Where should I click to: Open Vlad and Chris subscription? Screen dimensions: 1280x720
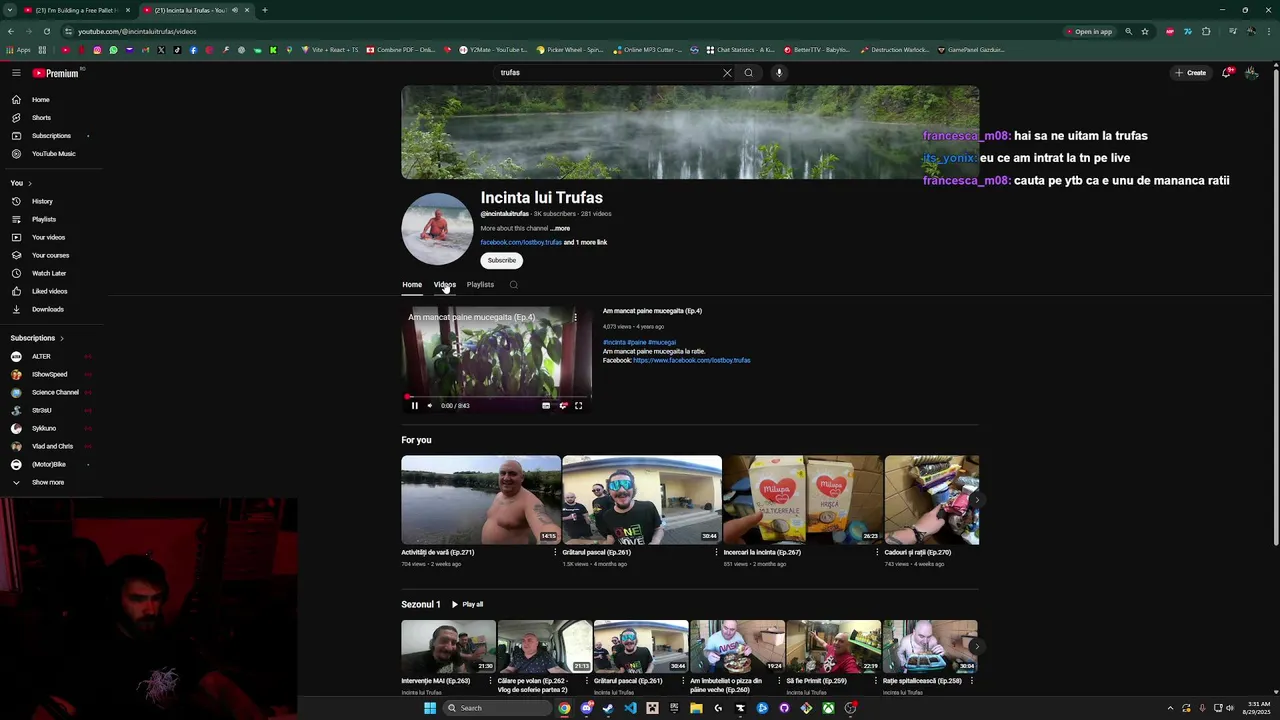point(52,446)
